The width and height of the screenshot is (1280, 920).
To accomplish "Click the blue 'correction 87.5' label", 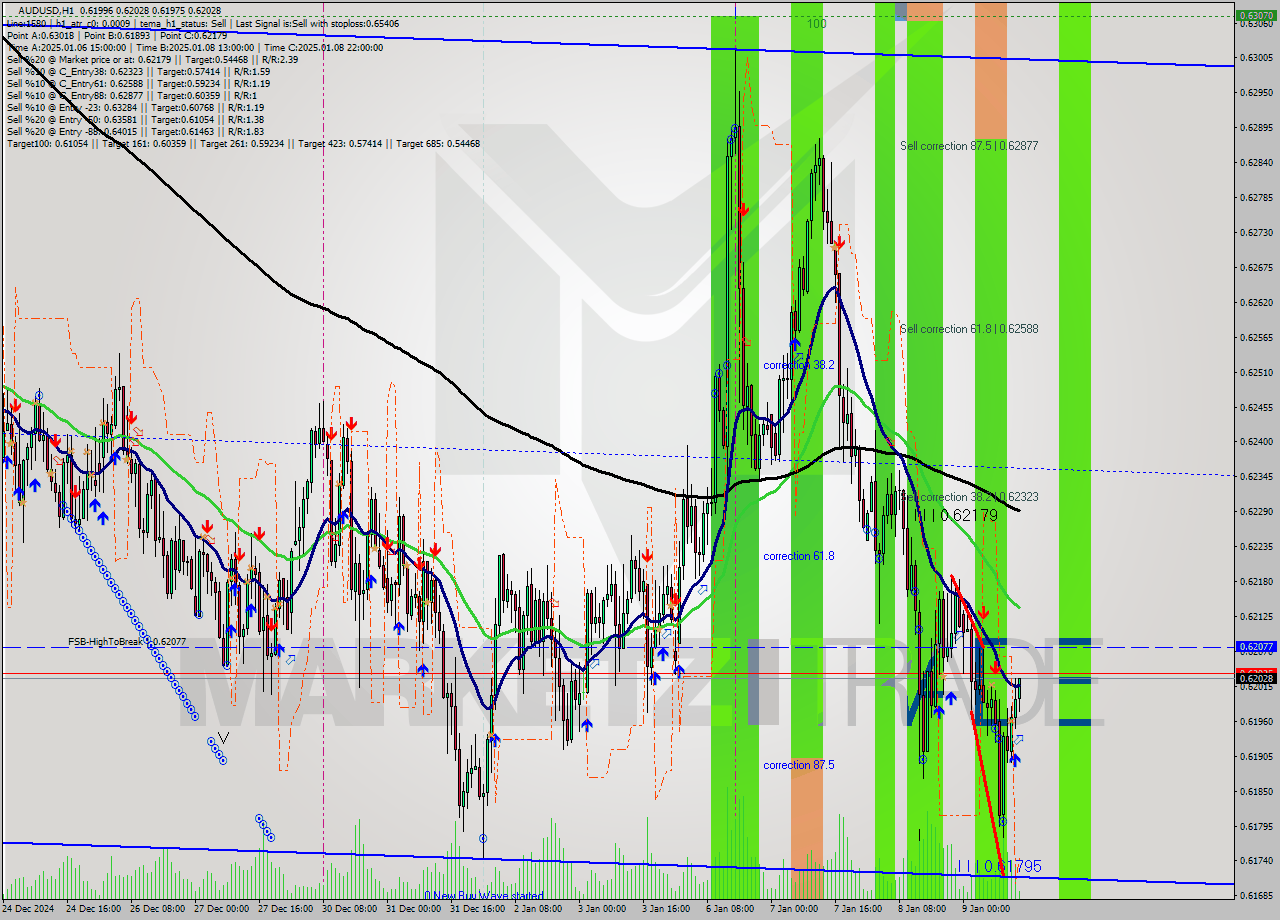I will click(x=798, y=765).
